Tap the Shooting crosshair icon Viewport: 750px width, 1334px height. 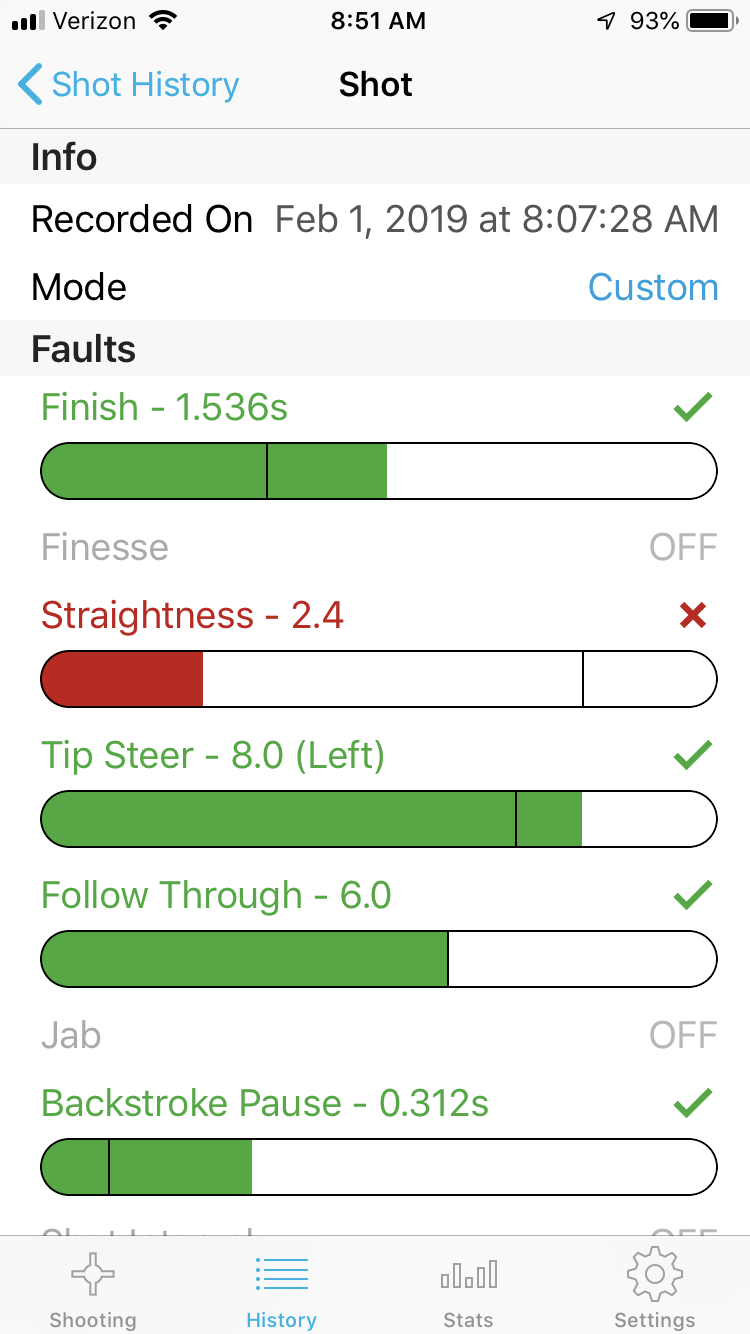click(x=92, y=1275)
